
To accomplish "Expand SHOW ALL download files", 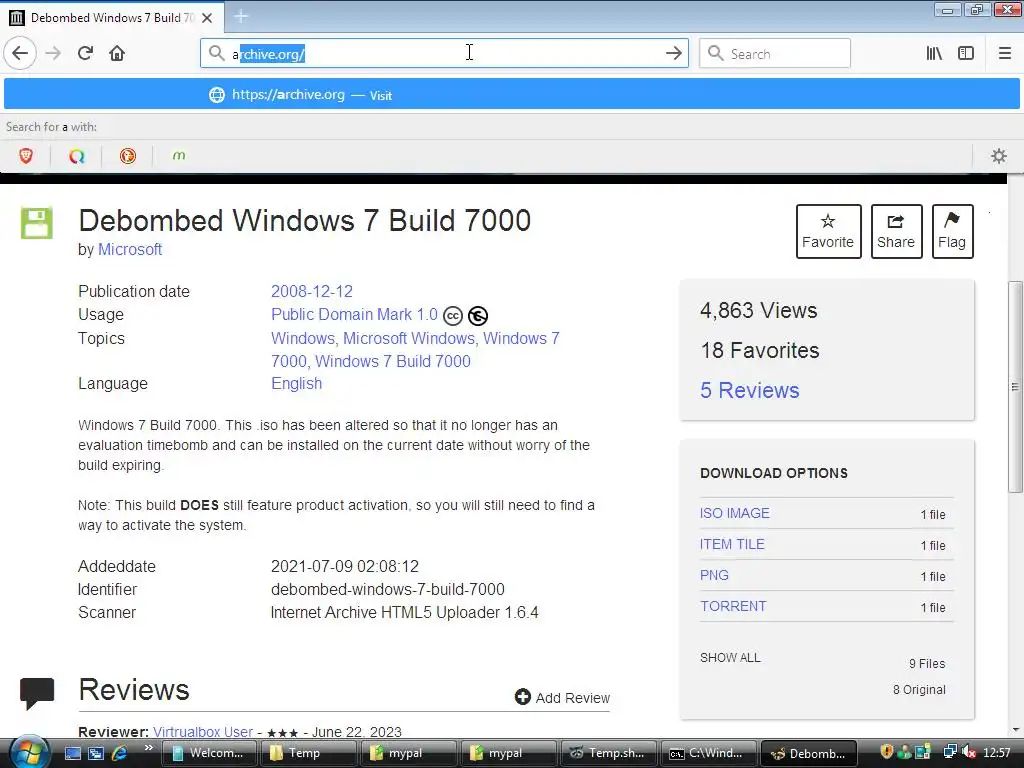I will (x=730, y=658).
